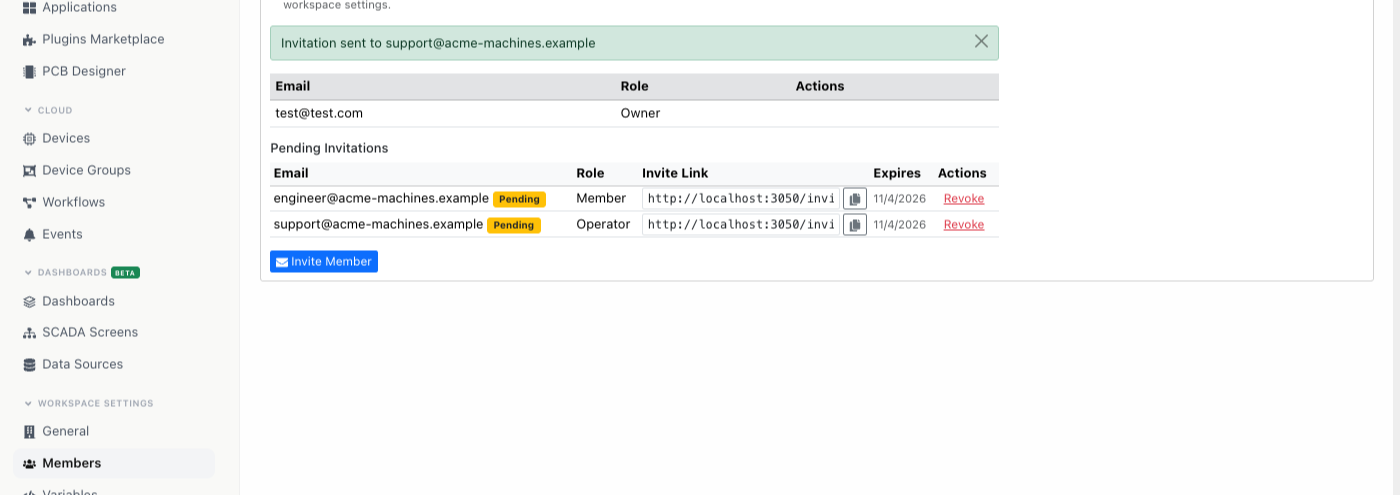The height and width of the screenshot is (495, 1400).
Task: Open Applications in the sidebar
Action: [78, 7]
